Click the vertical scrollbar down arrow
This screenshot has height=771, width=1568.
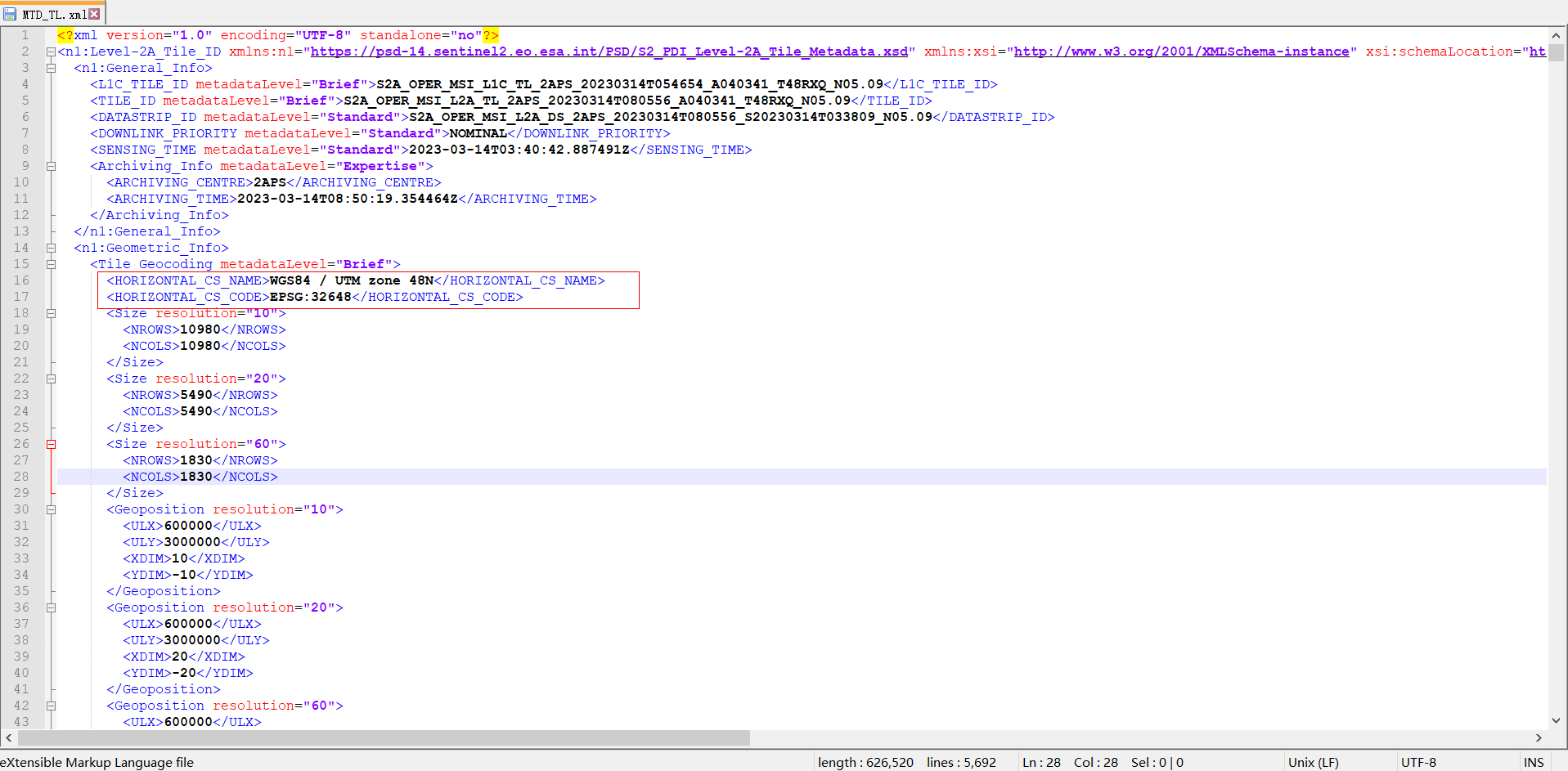tap(1556, 720)
